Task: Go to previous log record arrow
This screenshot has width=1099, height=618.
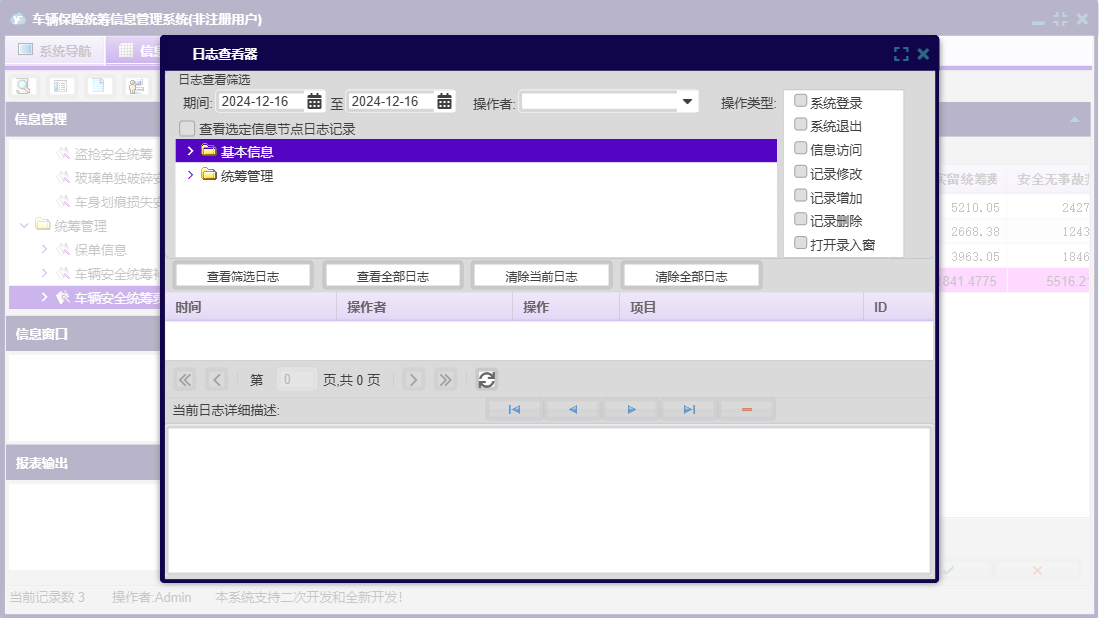Action: click(572, 409)
